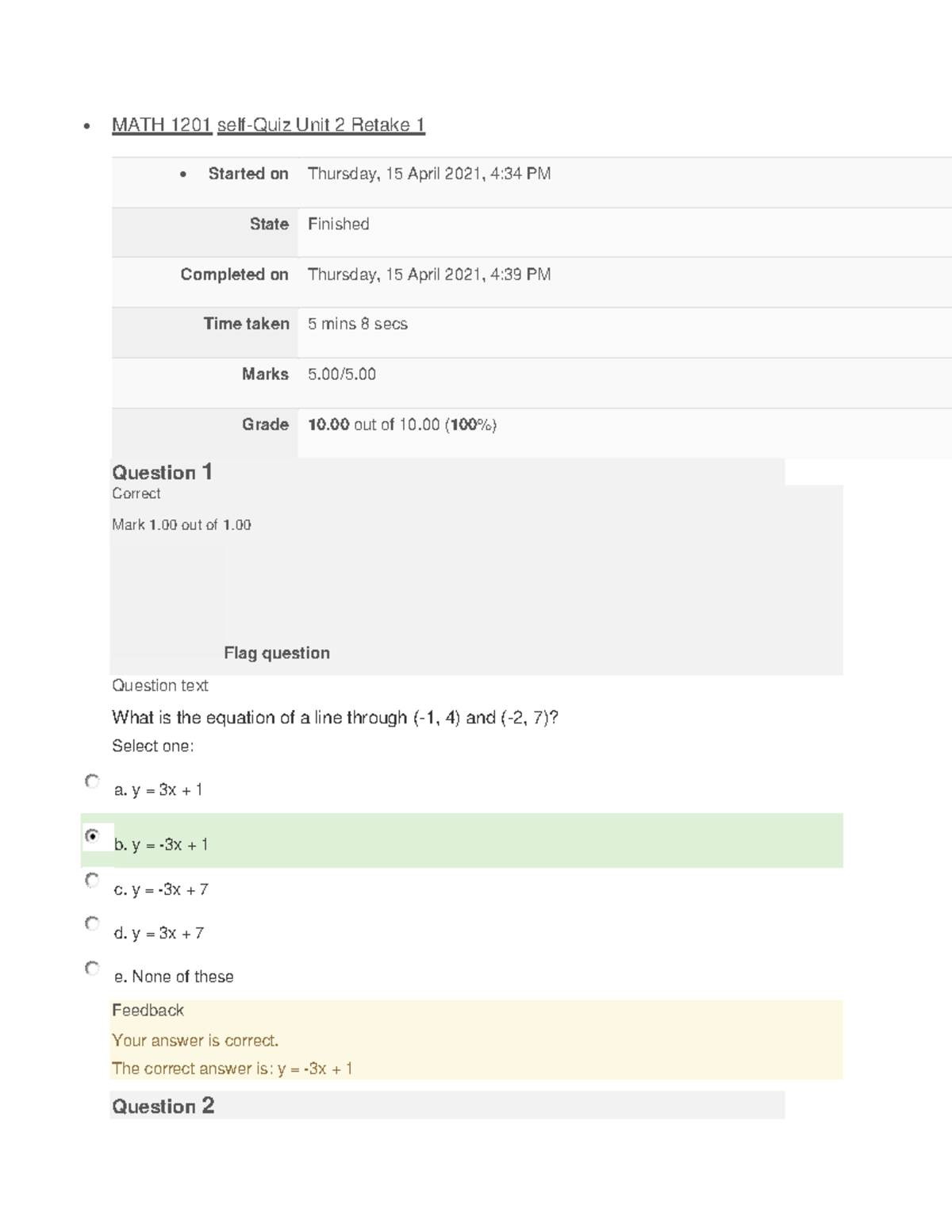Click the 'Finished' state value
The image size is (952, 1232).
338,225
